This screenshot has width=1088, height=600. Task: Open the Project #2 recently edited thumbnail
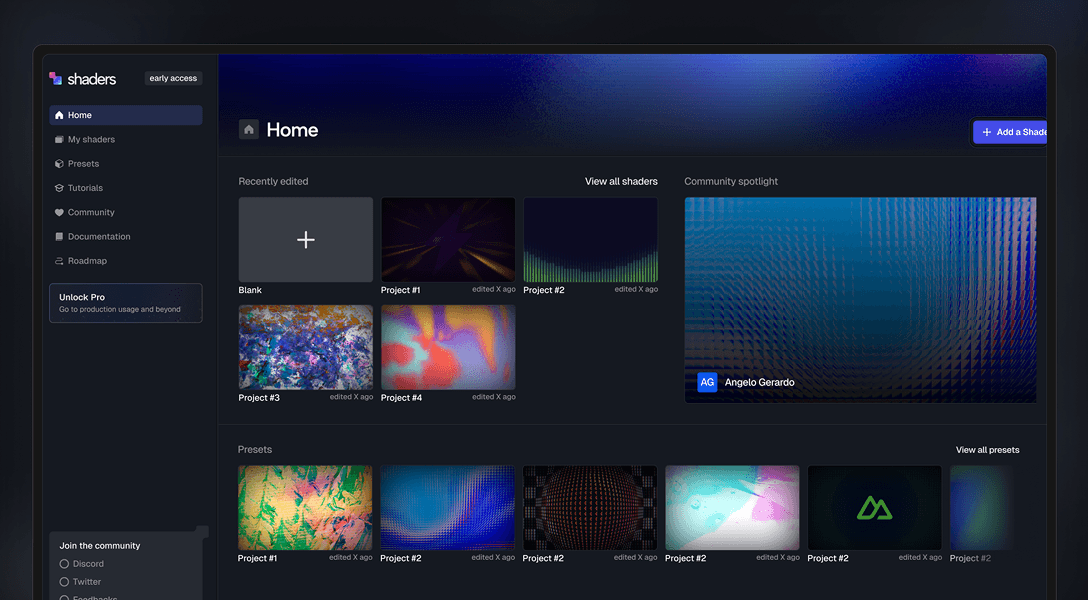(x=590, y=240)
